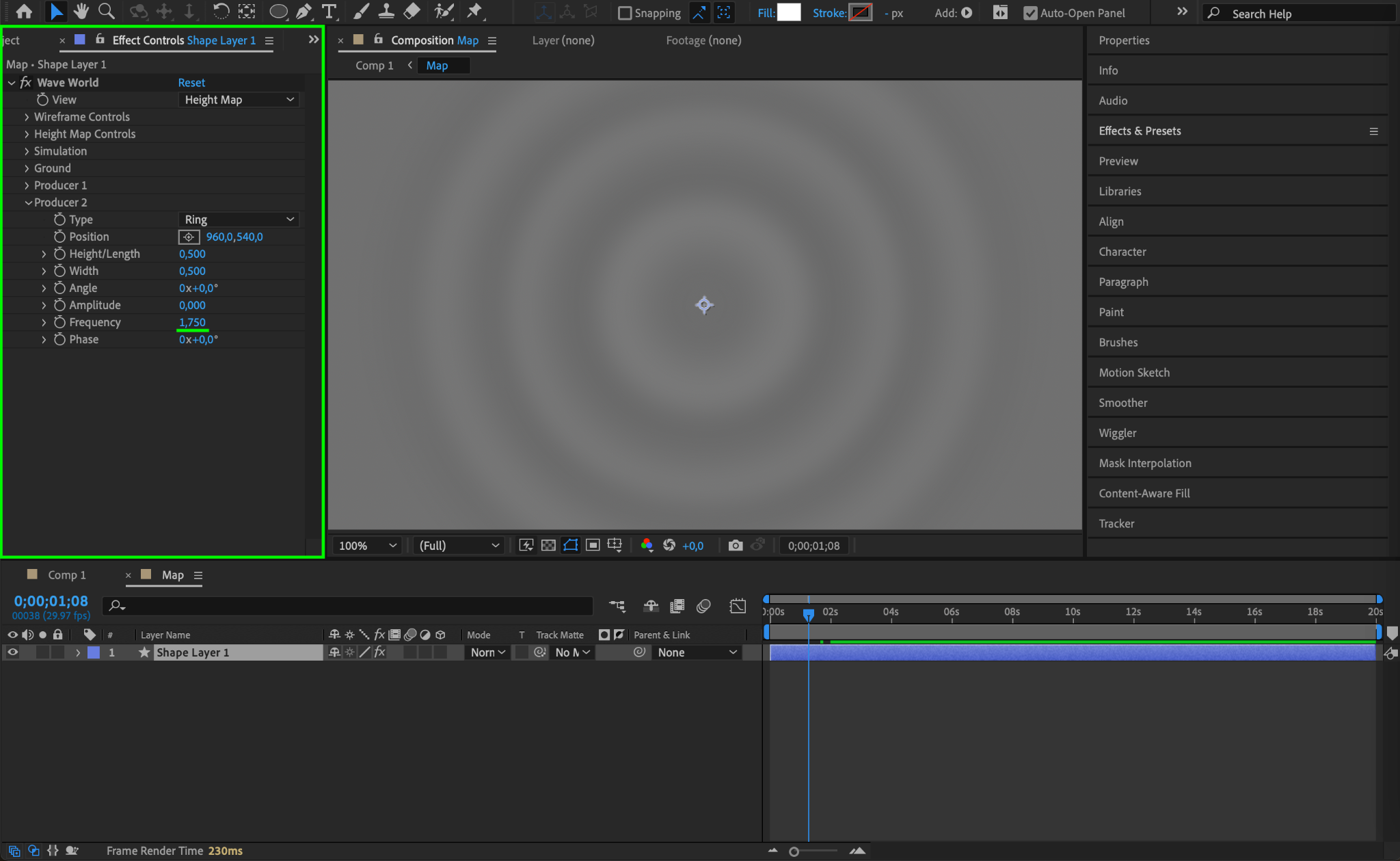Hide Shape Layer 1 with eye toggle
This screenshot has width=1400, height=861.
click(12, 652)
